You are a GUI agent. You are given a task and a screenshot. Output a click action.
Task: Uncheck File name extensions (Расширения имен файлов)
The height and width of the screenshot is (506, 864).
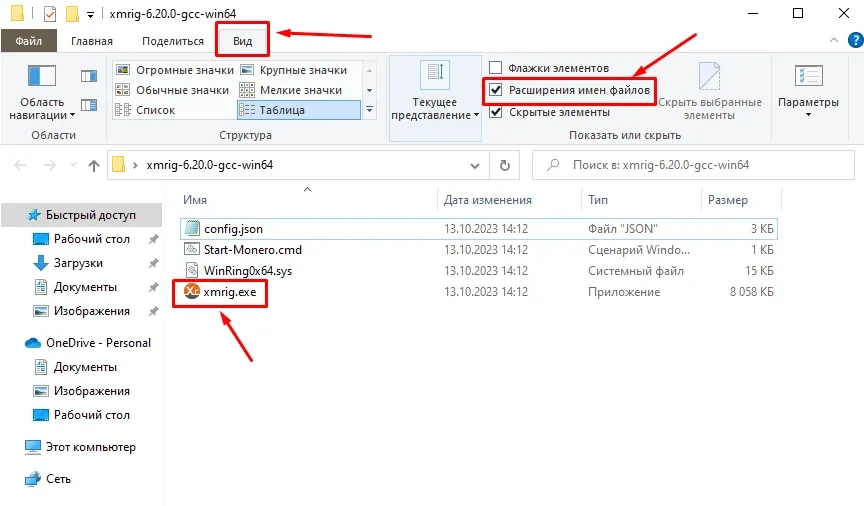coord(496,90)
